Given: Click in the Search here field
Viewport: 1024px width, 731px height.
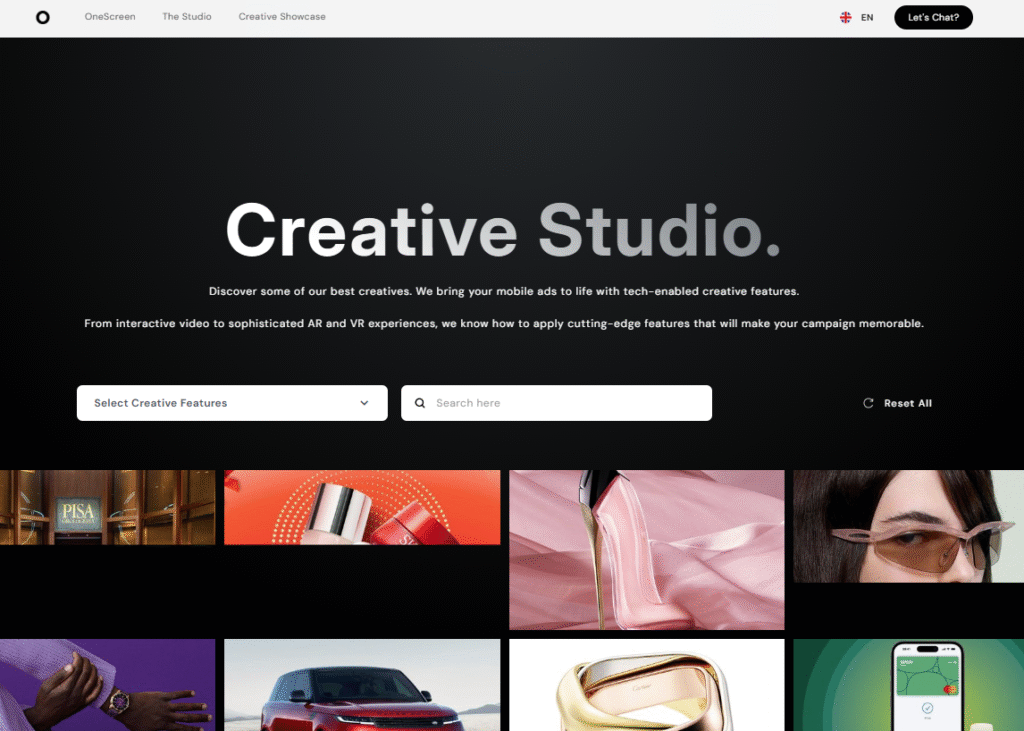Looking at the screenshot, I should click(x=556, y=403).
